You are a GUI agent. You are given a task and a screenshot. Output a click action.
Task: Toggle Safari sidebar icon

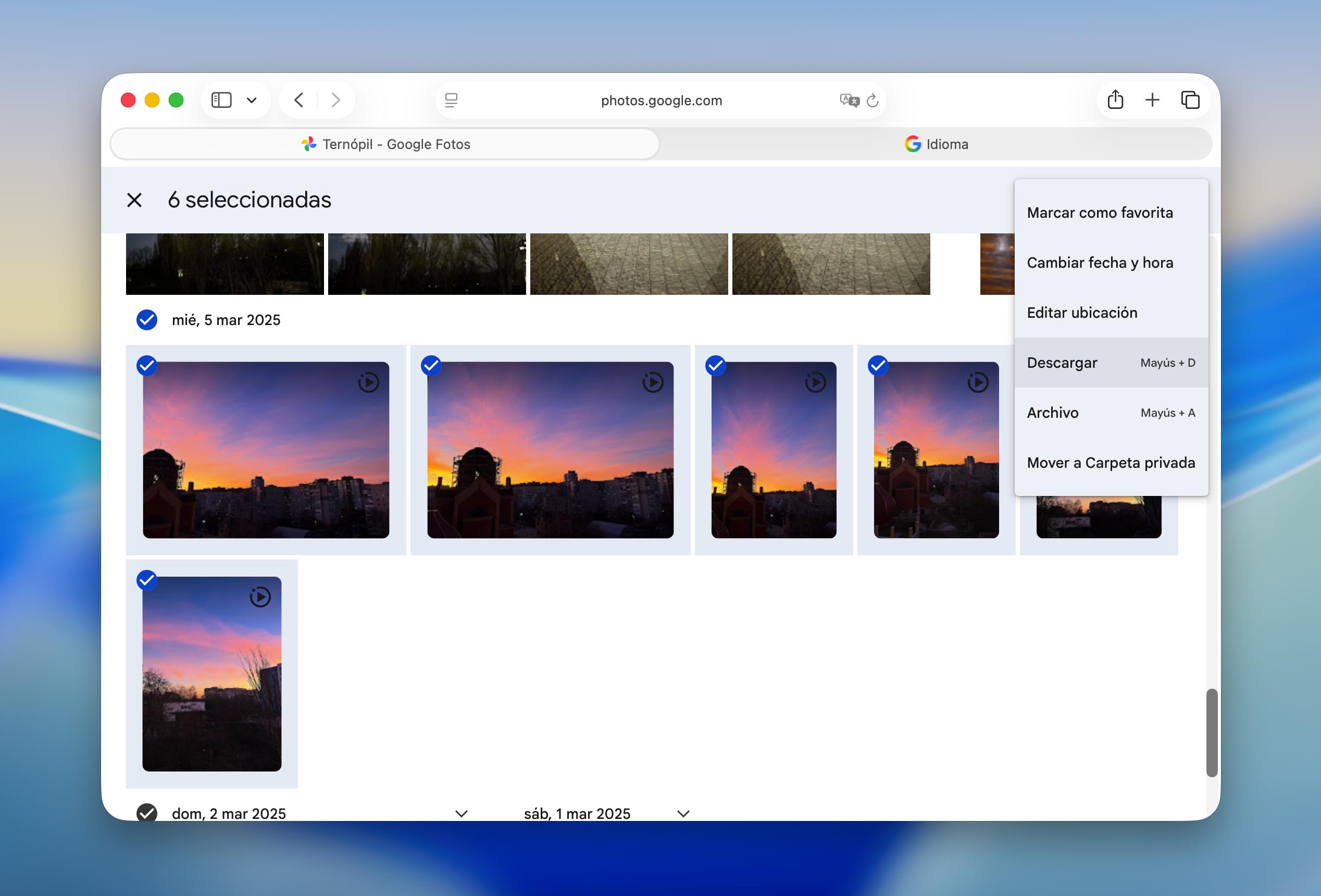[x=221, y=100]
